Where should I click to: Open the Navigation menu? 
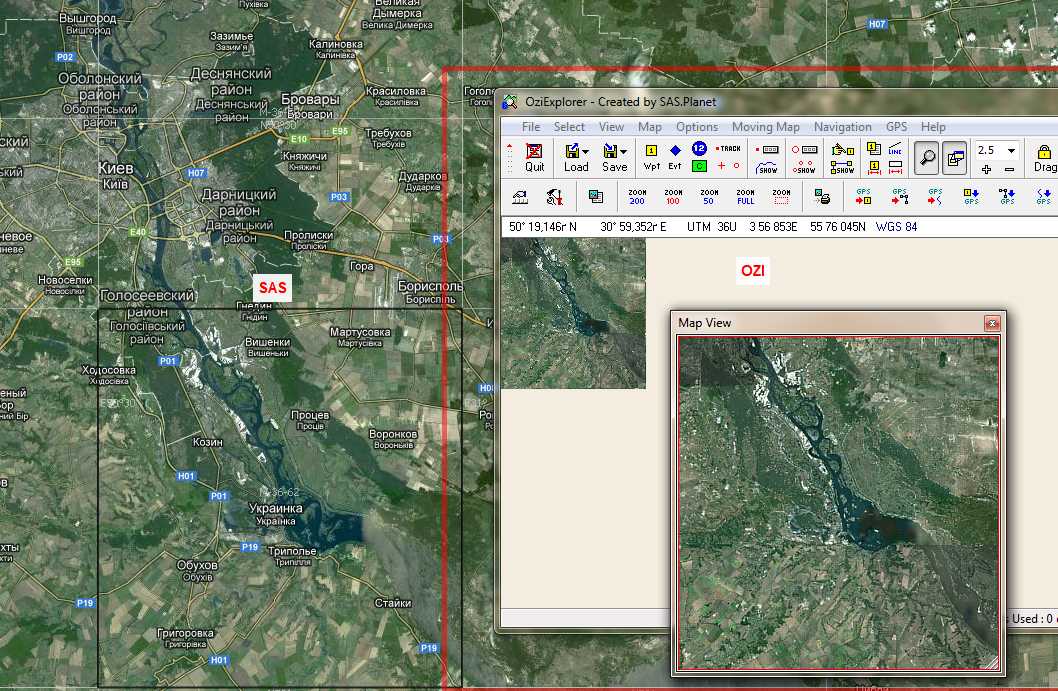click(x=842, y=127)
